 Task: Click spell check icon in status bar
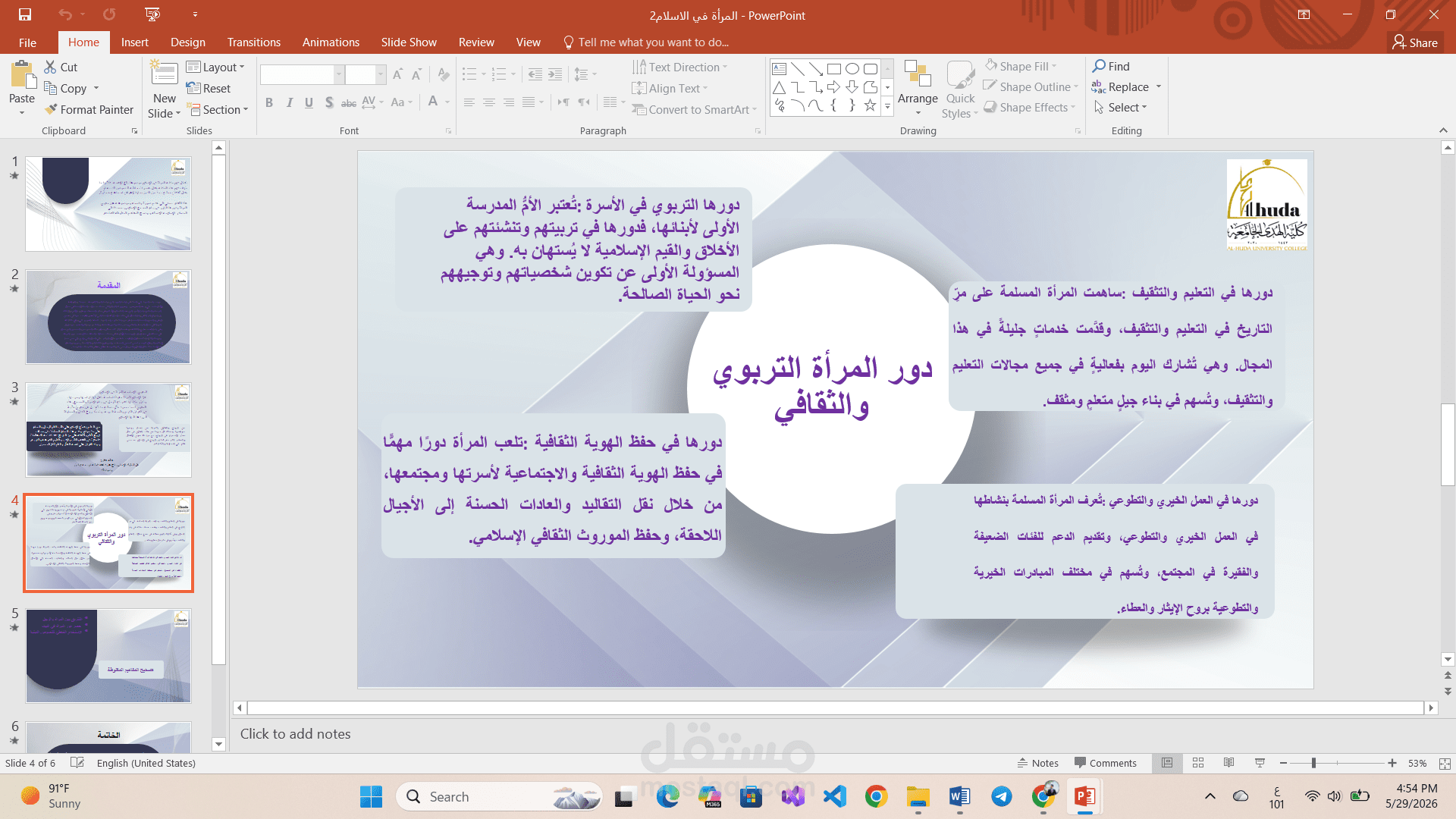click(x=77, y=763)
